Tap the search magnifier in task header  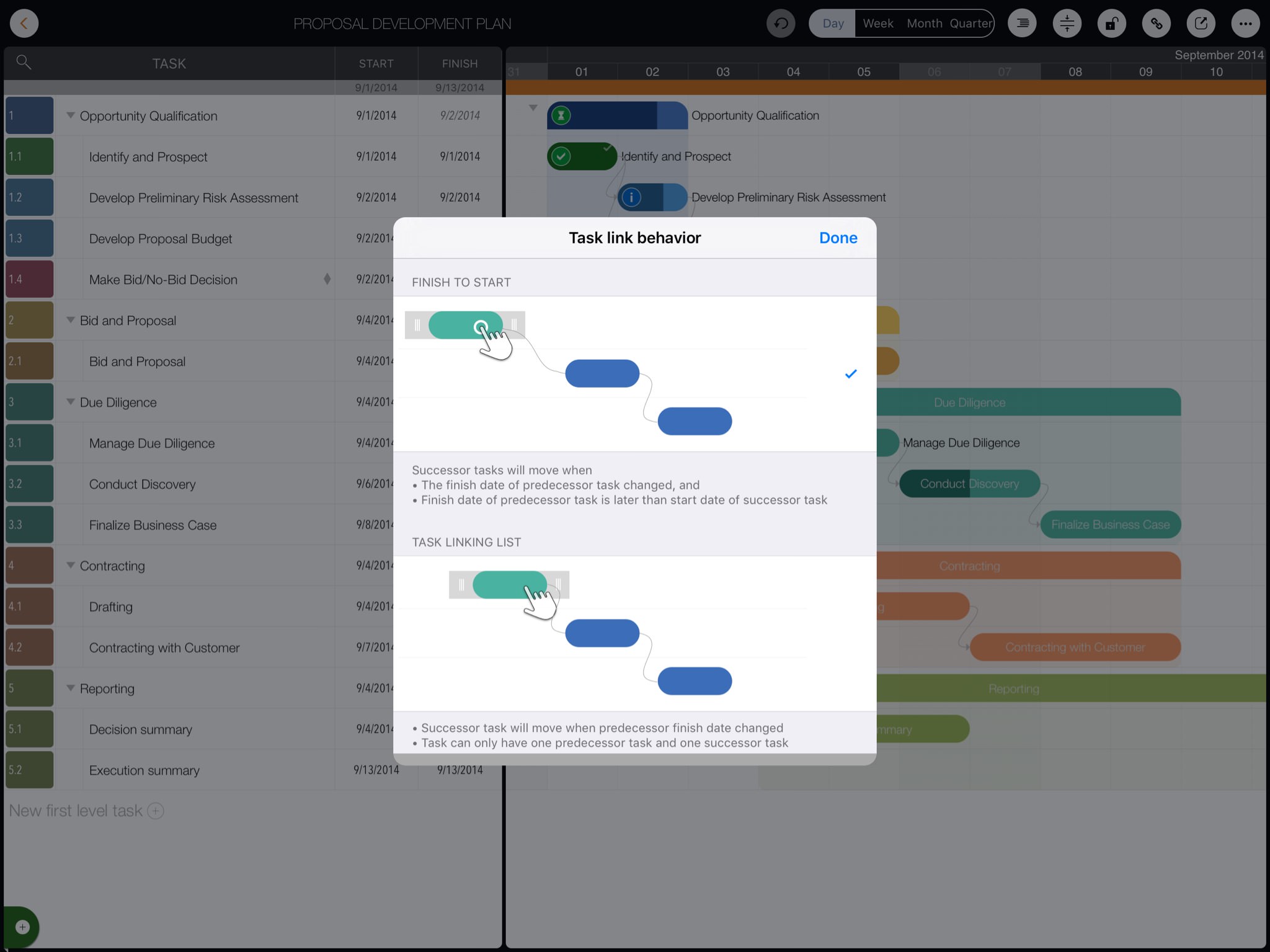(x=24, y=62)
